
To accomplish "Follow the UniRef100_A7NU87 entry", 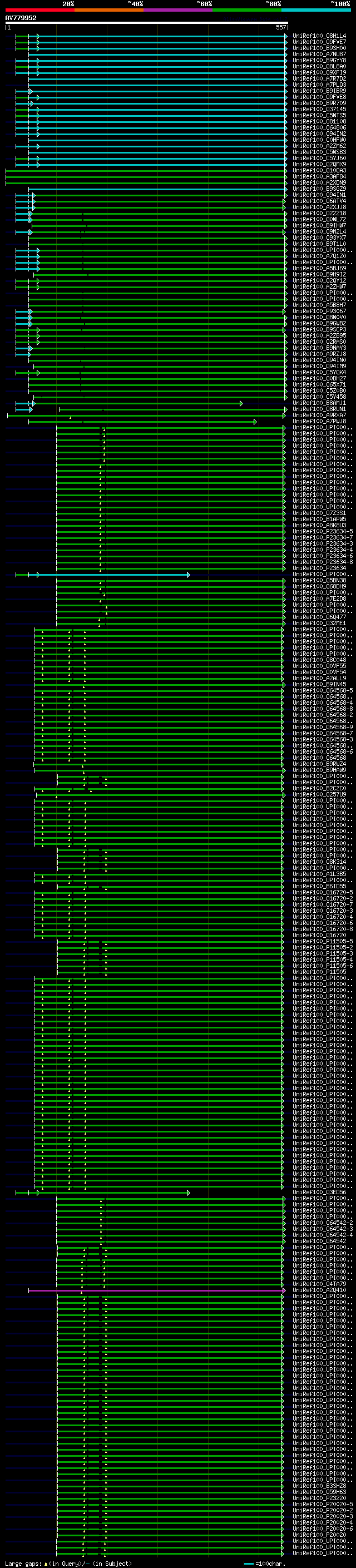I will coord(319,54).
